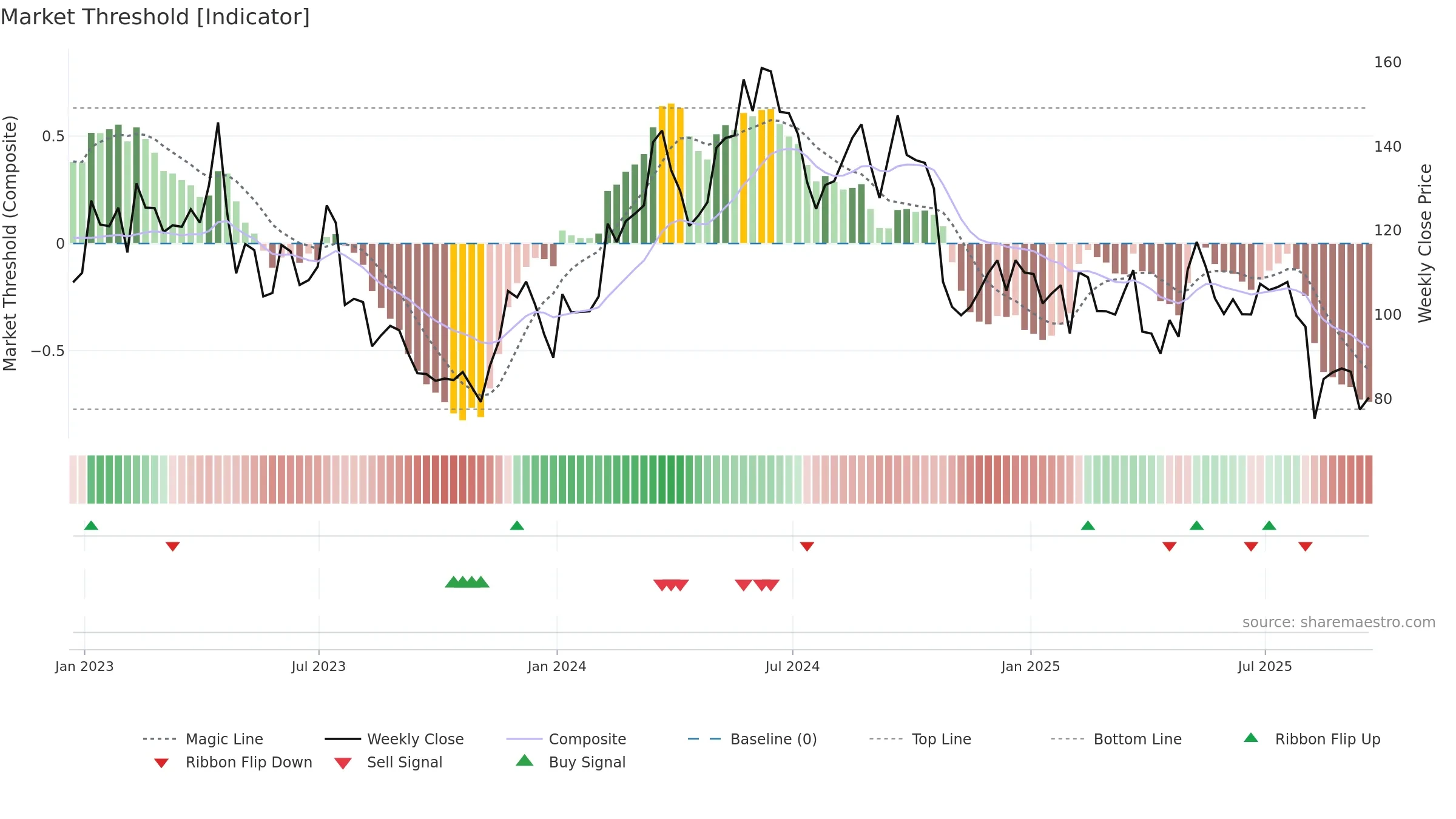Click the tallest gold bar near April 2024
The width and height of the screenshot is (1456, 819).
pyautogui.click(x=671, y=174)
